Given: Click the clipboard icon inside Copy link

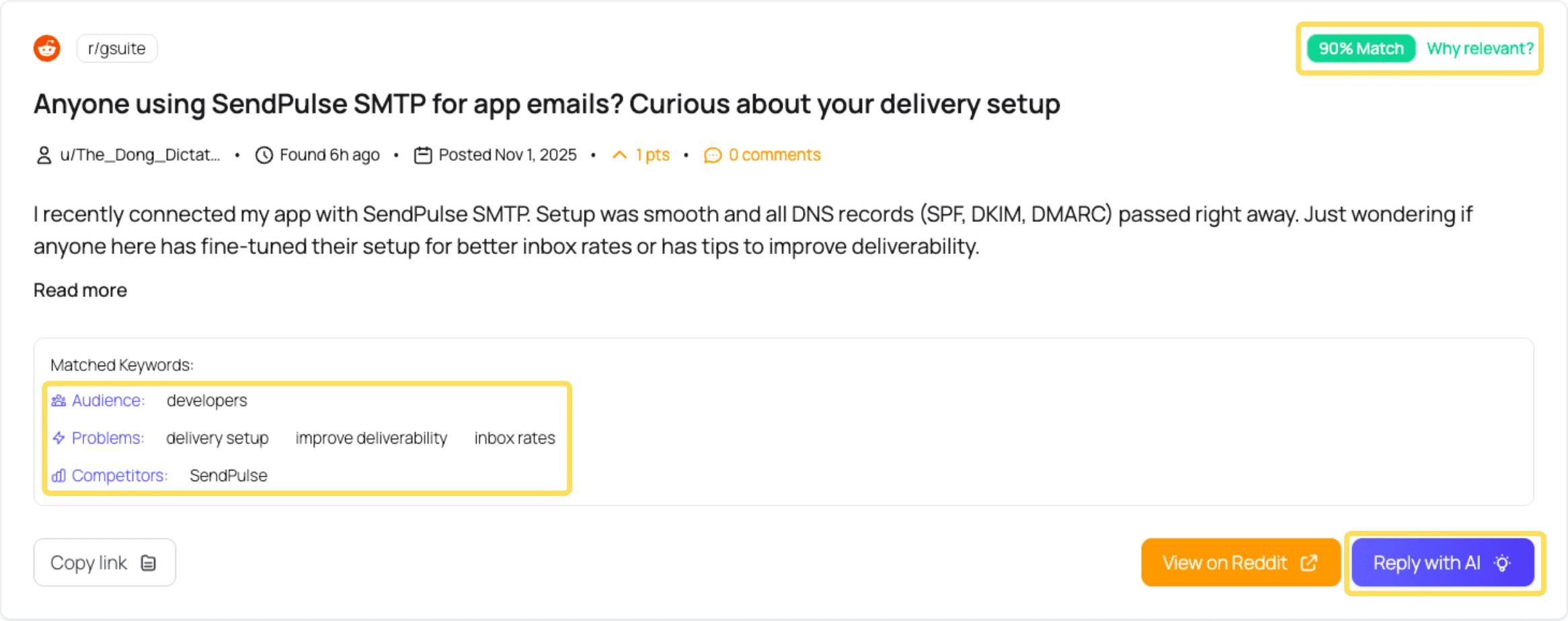Looking at the screenshot, I should tap(148, 563).
